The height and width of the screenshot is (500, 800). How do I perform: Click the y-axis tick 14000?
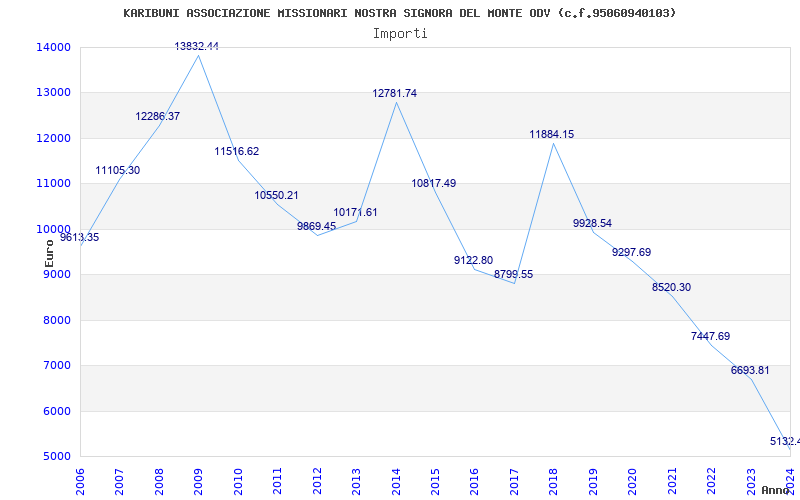point(53,47)
